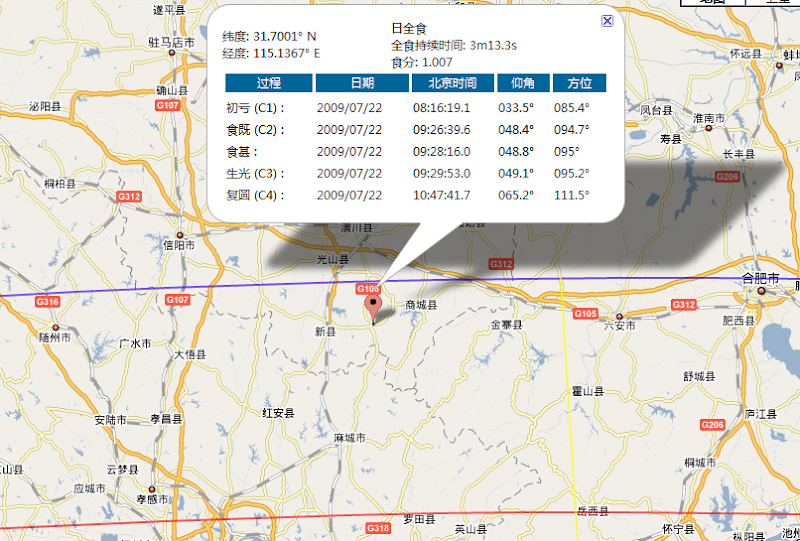Click the red location marker pin

[x=374, y=308]
